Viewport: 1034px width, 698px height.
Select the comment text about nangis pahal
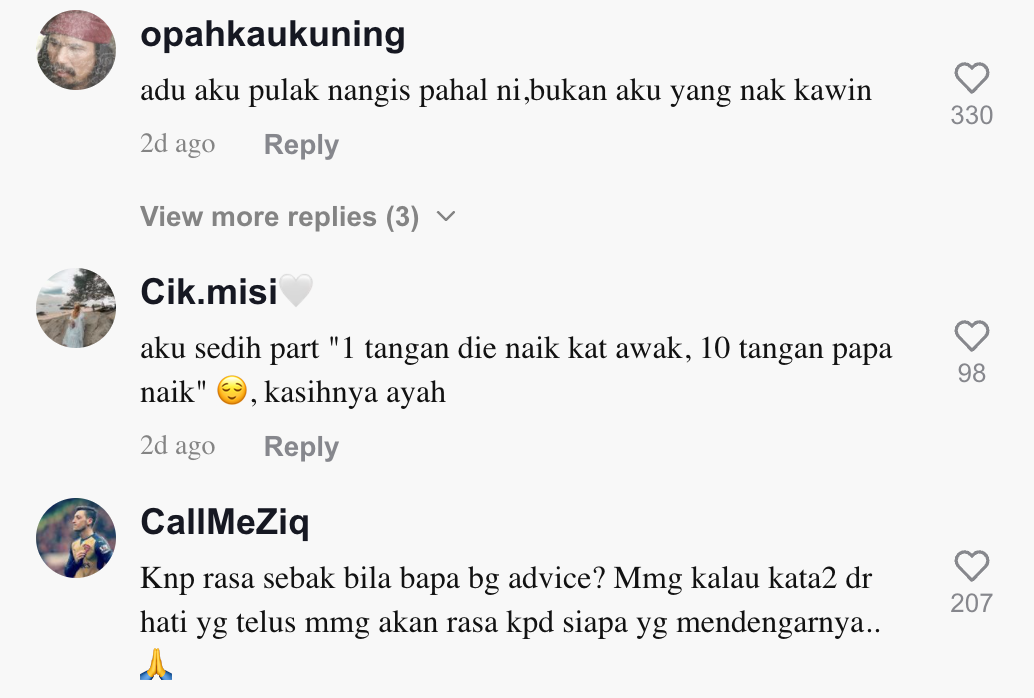(x=506, y=91)
